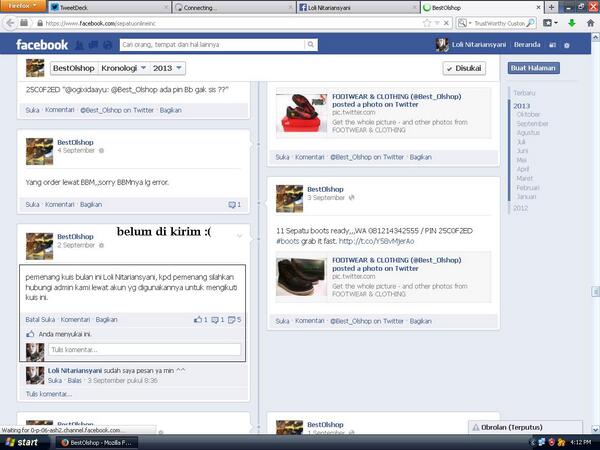Click Bagikan on the quiz winner post
This screenshot has height=450, width=600.
106,320
